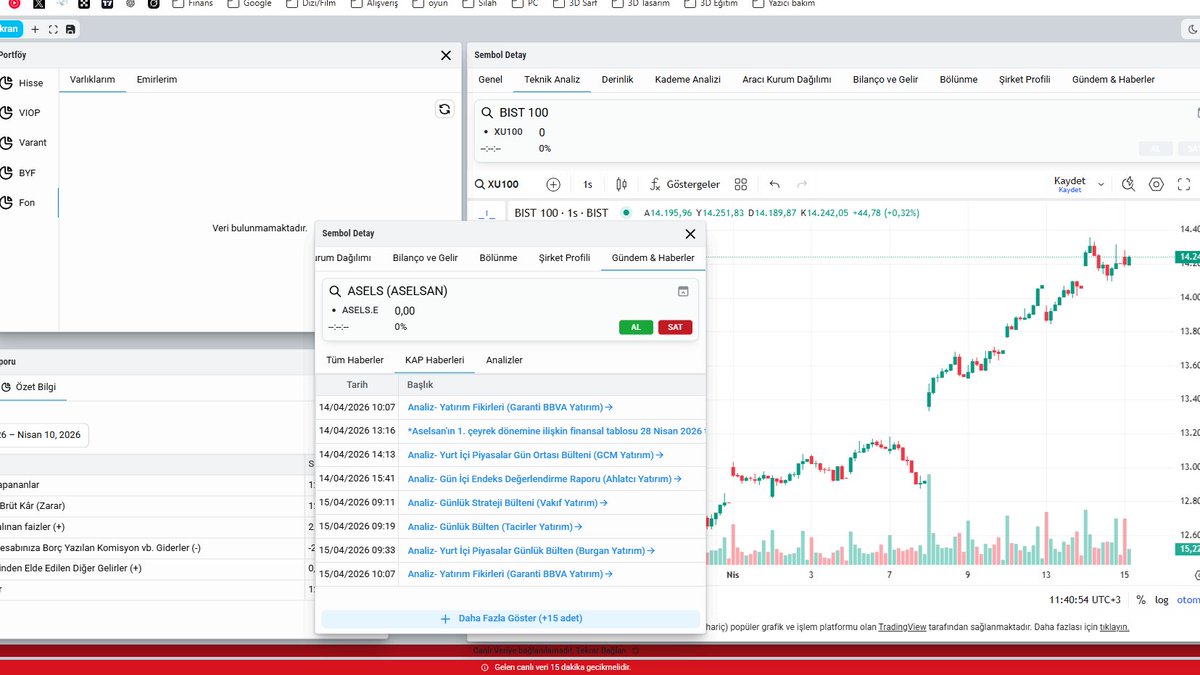Close the ASELS Sembol Detay window

689,234
